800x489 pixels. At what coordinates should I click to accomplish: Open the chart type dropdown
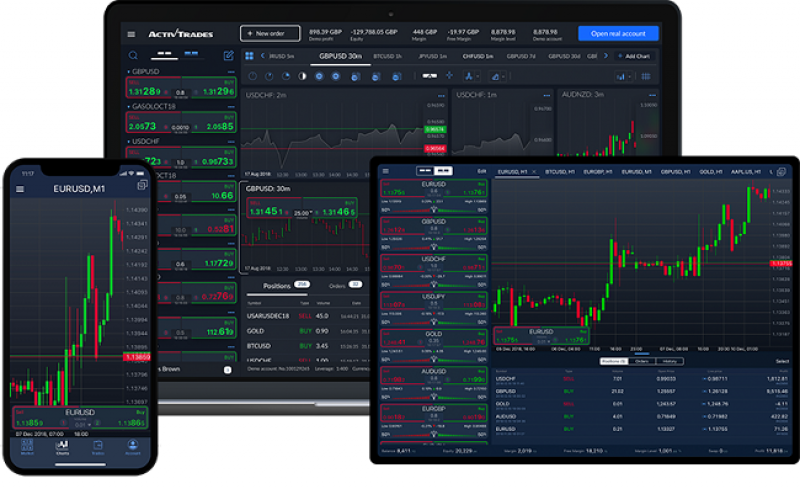tap(623, 77)
